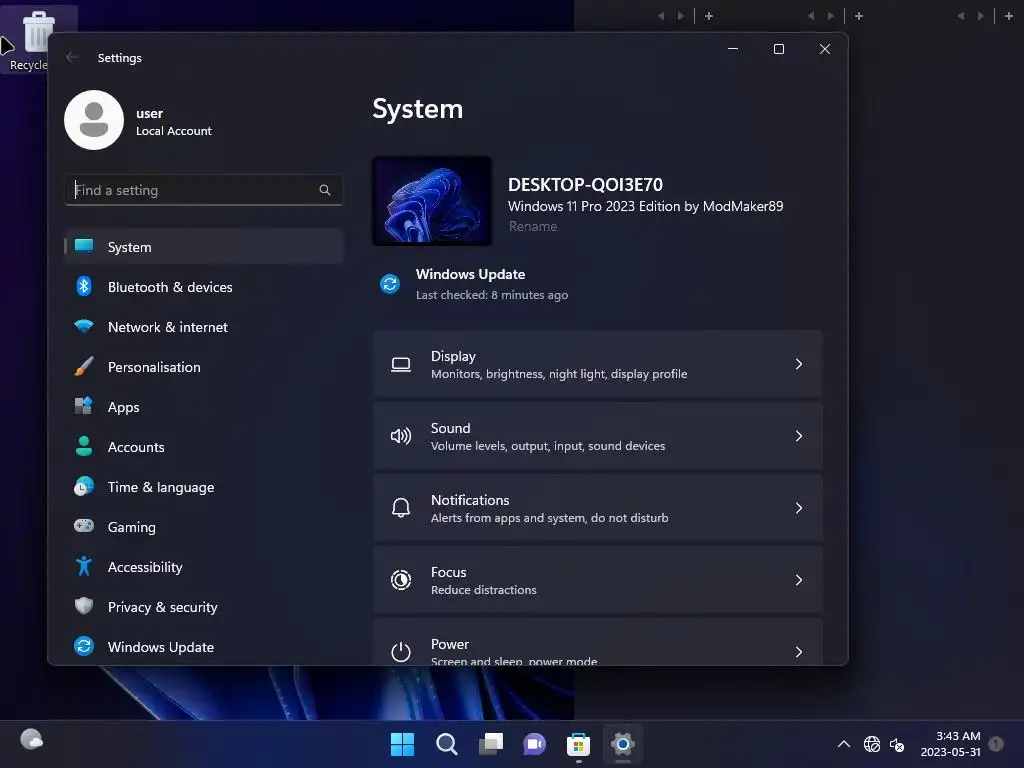Click the back arrow in Settings
1024x768 pixels.
click(x=72, y=57)
